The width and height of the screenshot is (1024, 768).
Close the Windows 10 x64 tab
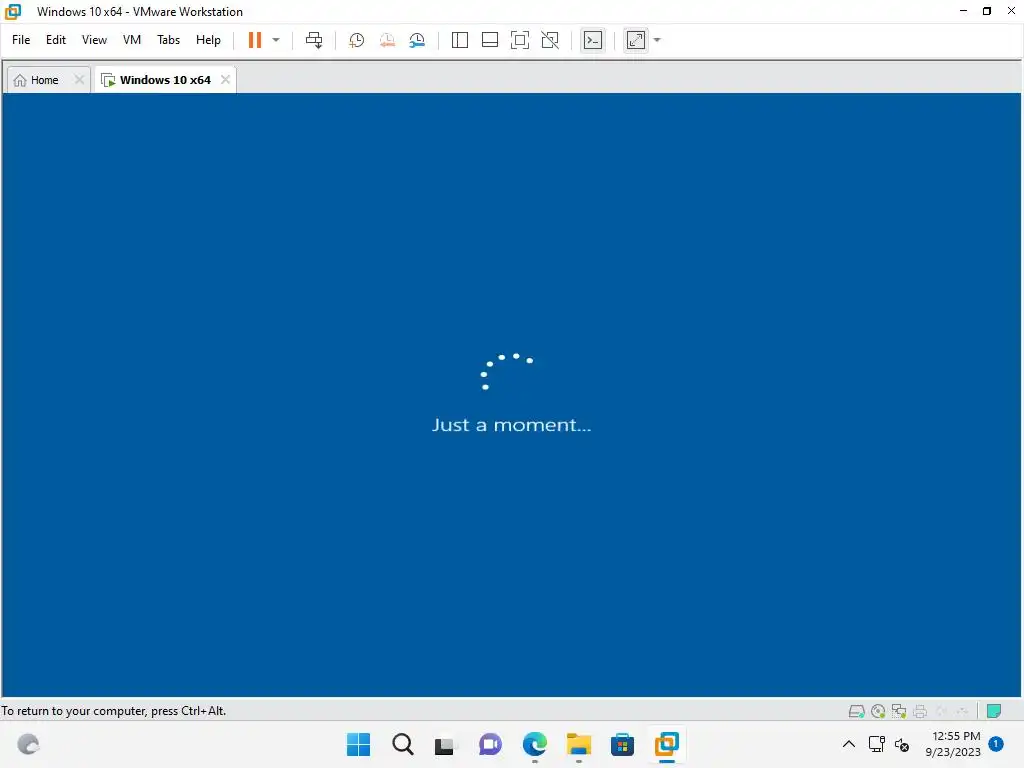coord(225,80)
